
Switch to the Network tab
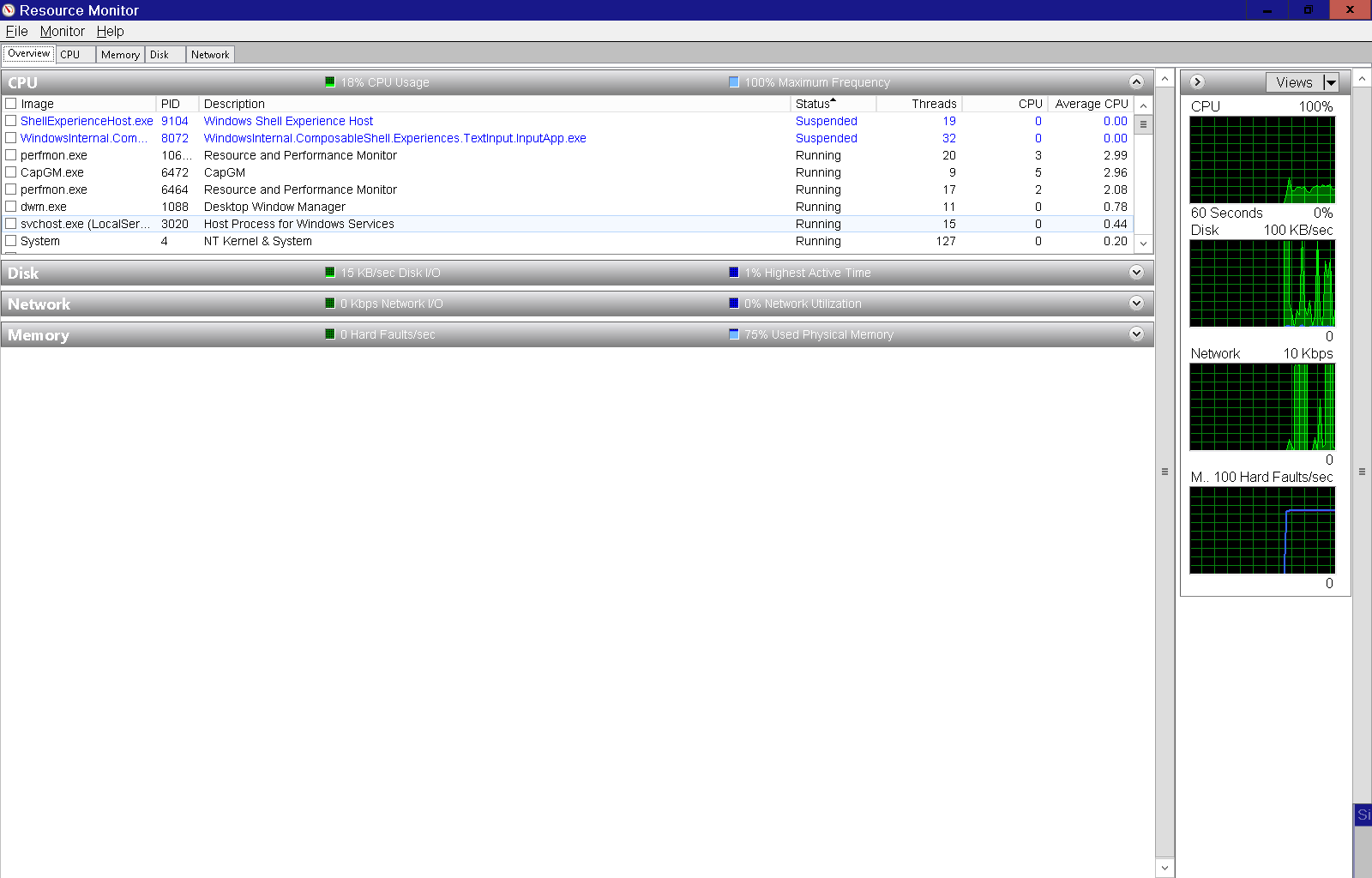point(210,54)
